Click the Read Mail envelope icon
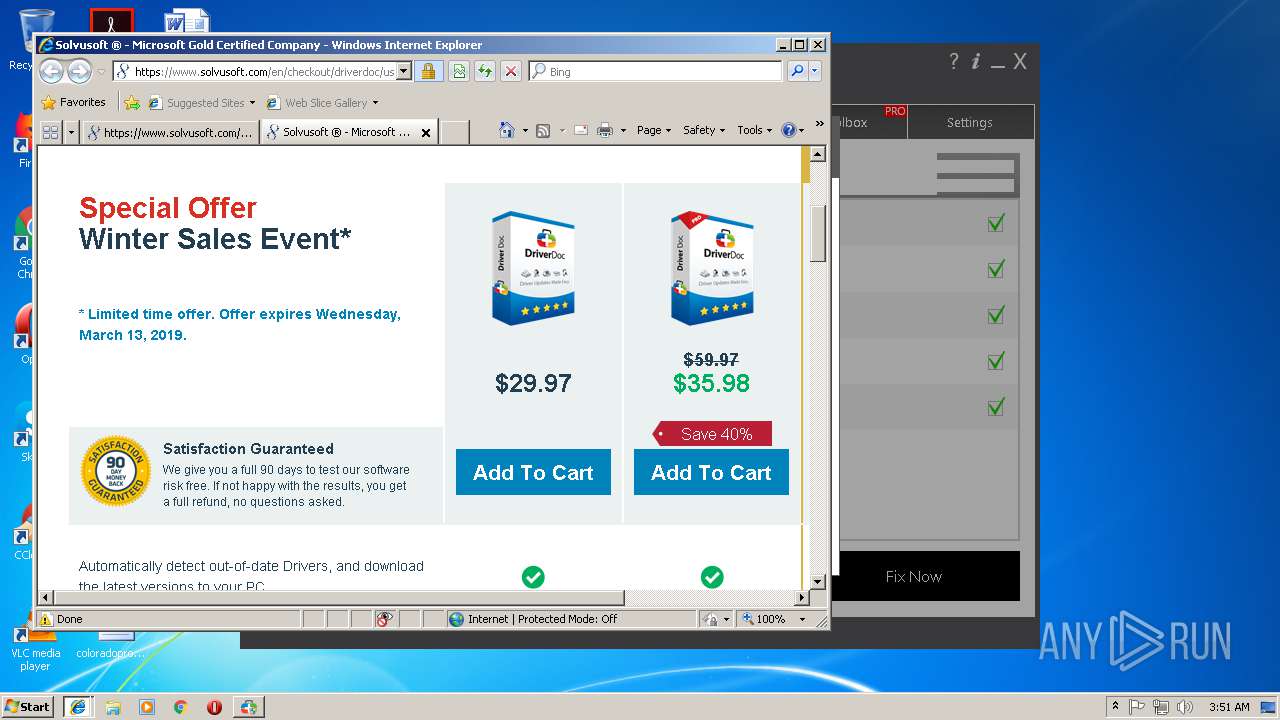This screenshot has height=720, width=1280. 580,130
